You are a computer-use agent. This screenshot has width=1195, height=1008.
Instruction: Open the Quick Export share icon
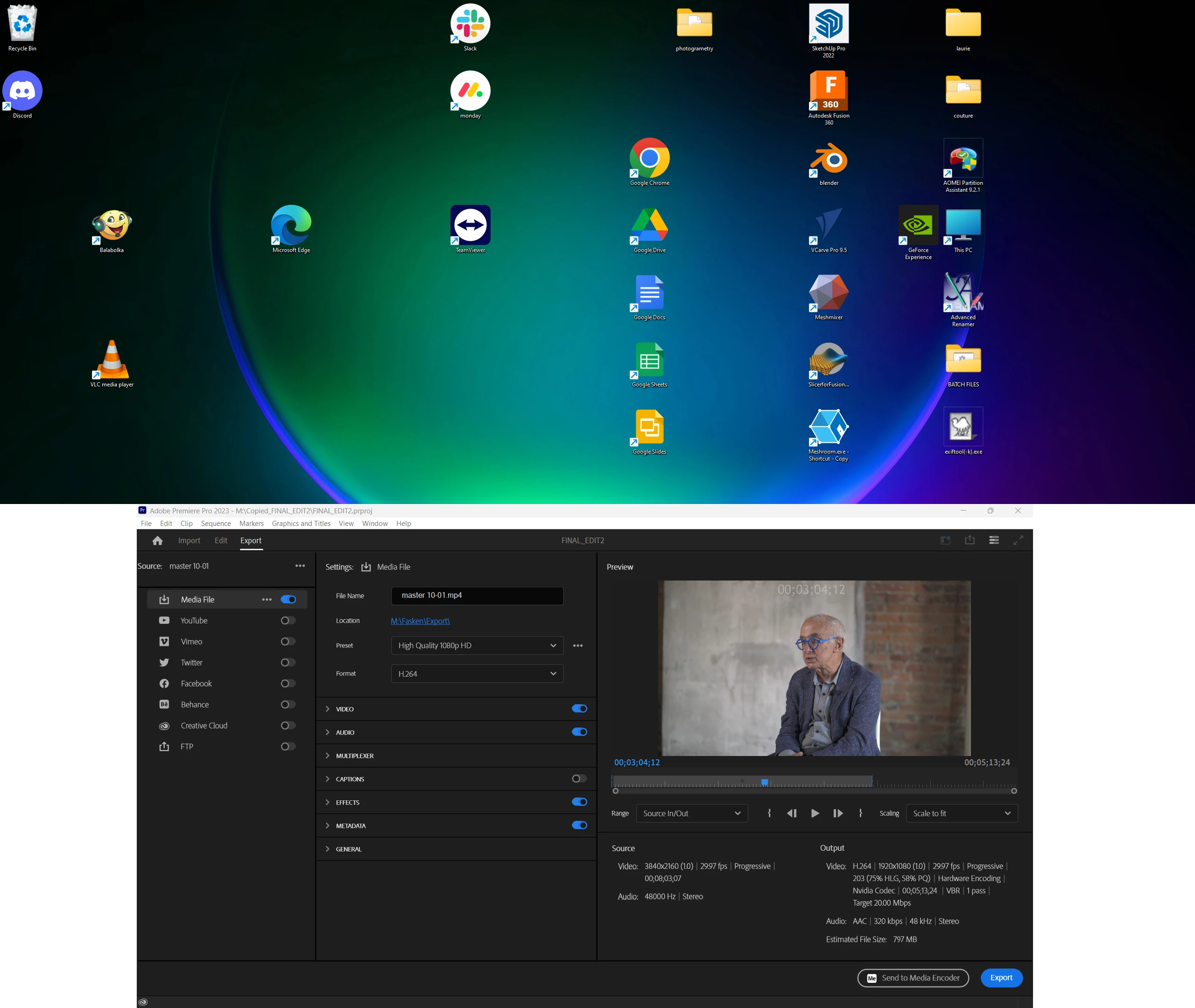click(x=969, y=540)
